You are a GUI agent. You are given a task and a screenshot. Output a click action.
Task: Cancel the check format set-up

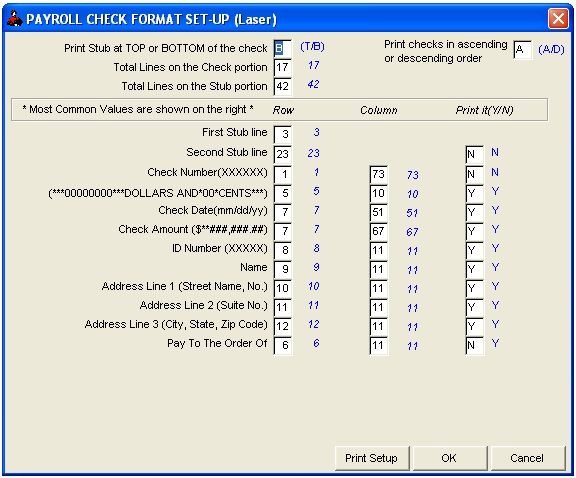(527, 458)
